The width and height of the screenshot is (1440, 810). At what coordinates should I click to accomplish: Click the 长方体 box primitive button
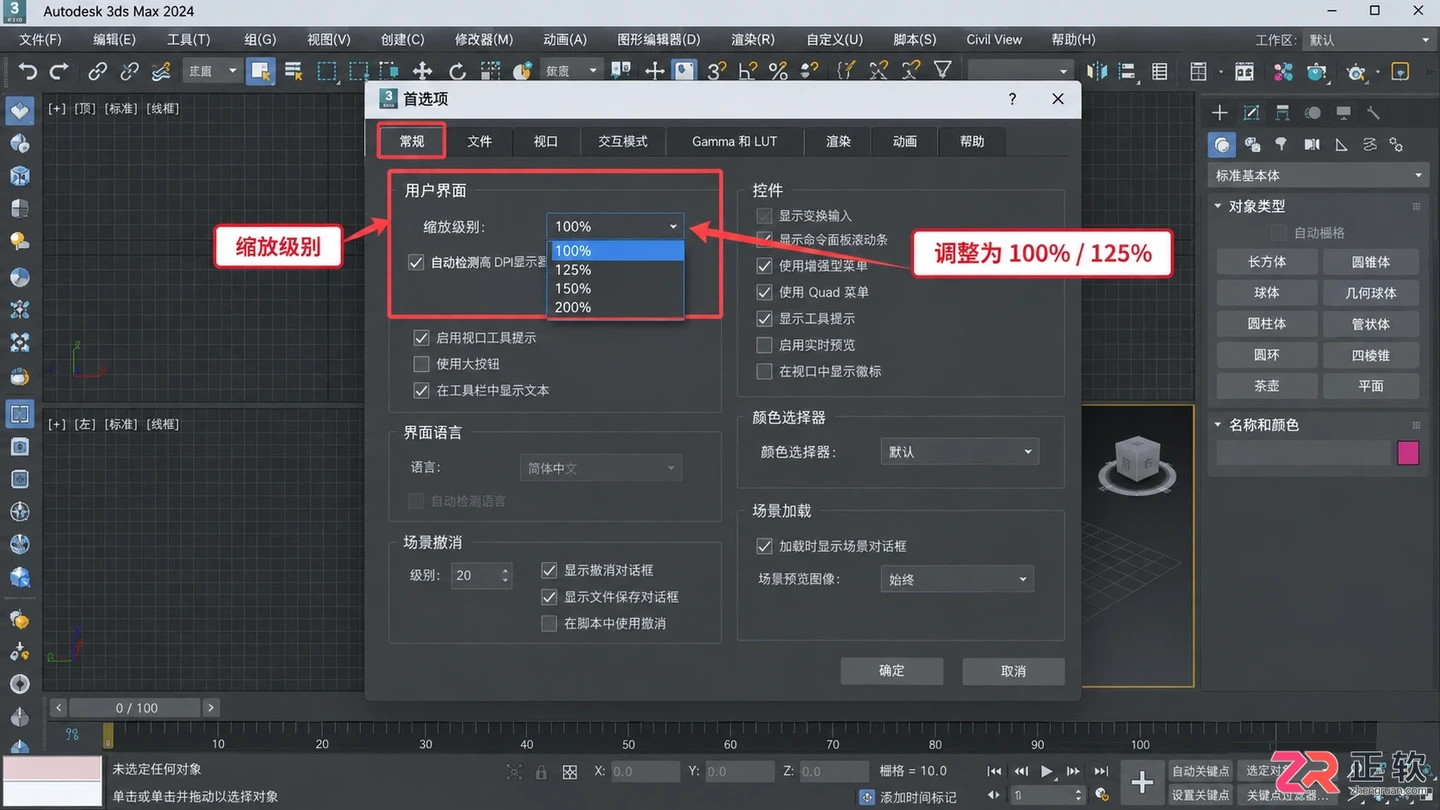(x=1267, y=262)
